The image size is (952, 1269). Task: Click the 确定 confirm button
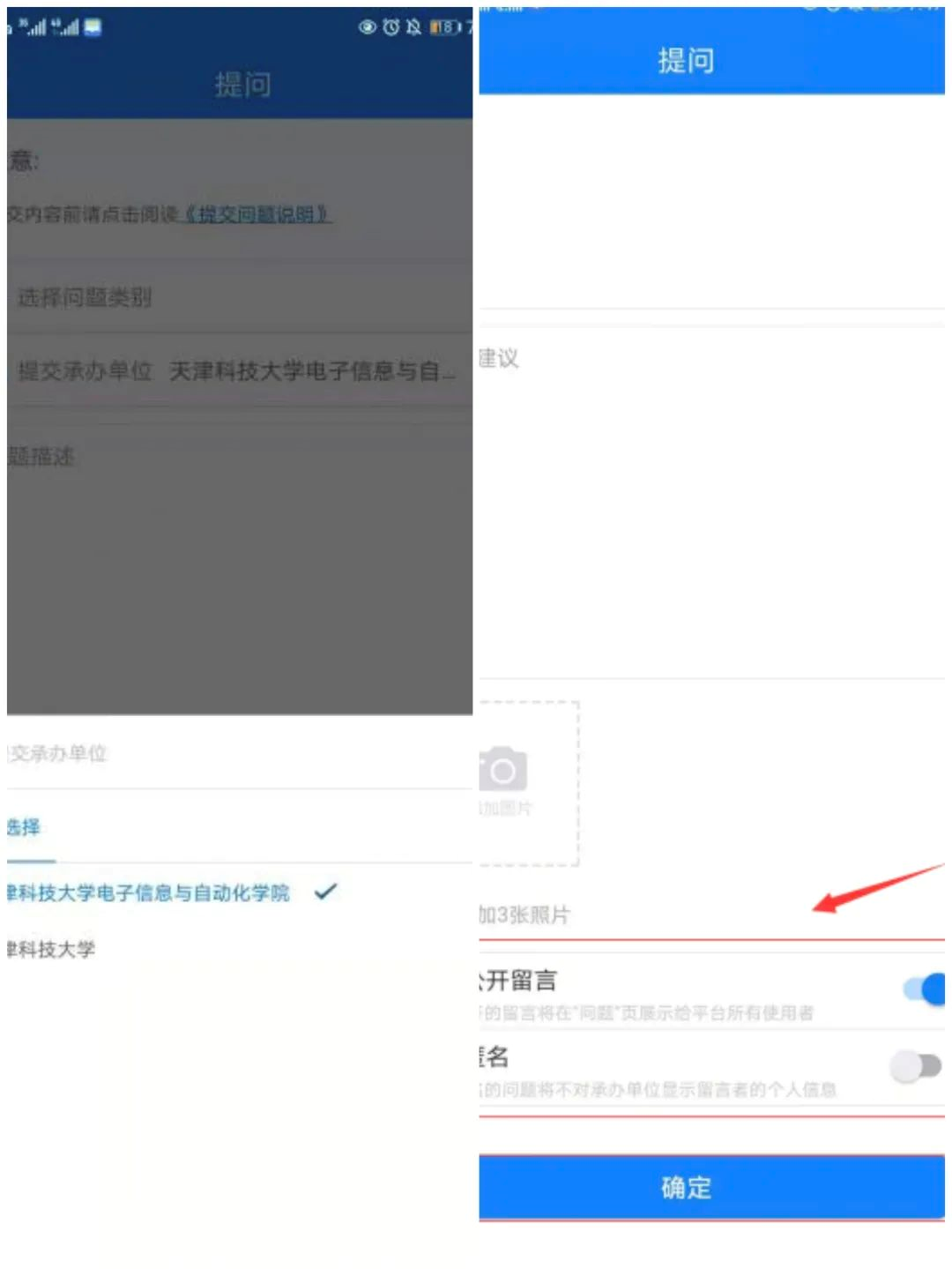coord(711,1187)
